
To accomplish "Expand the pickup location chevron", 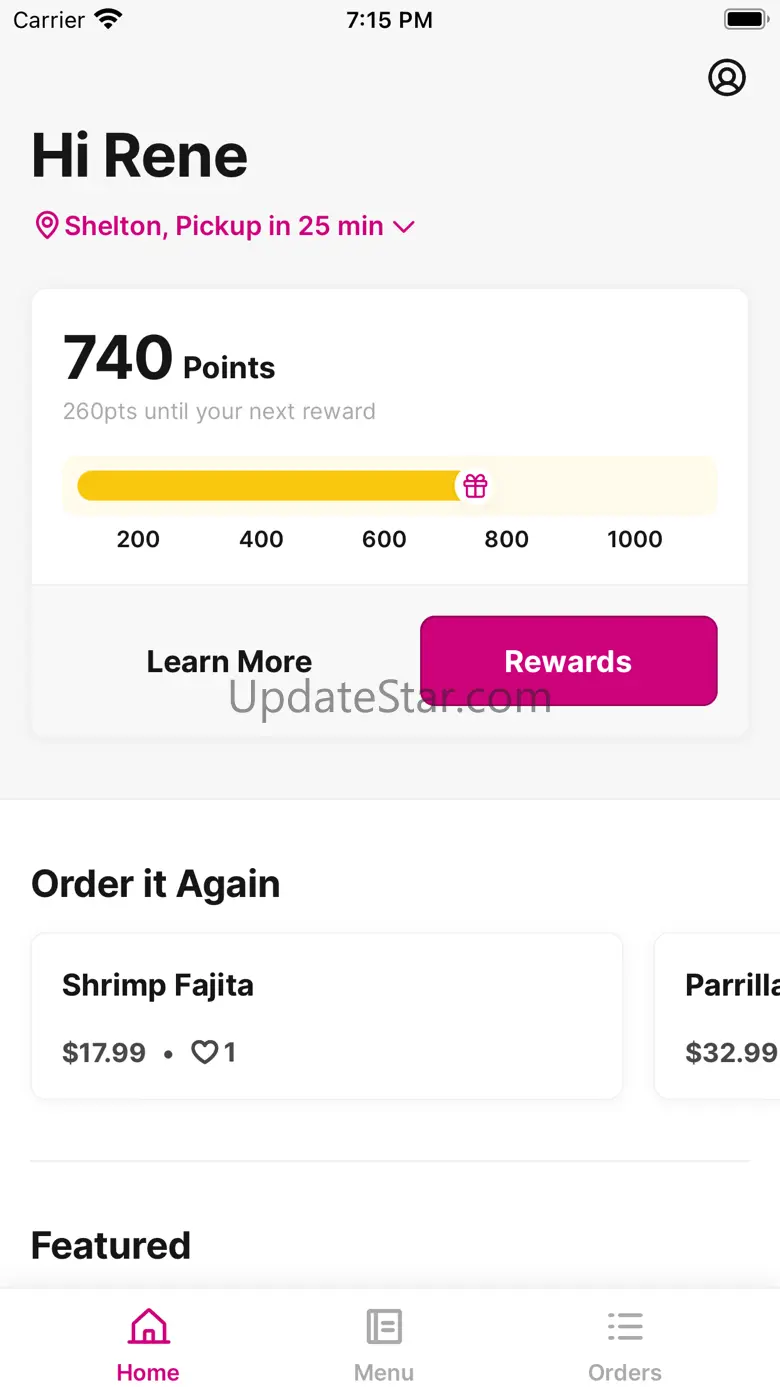I will pos(404,227).
